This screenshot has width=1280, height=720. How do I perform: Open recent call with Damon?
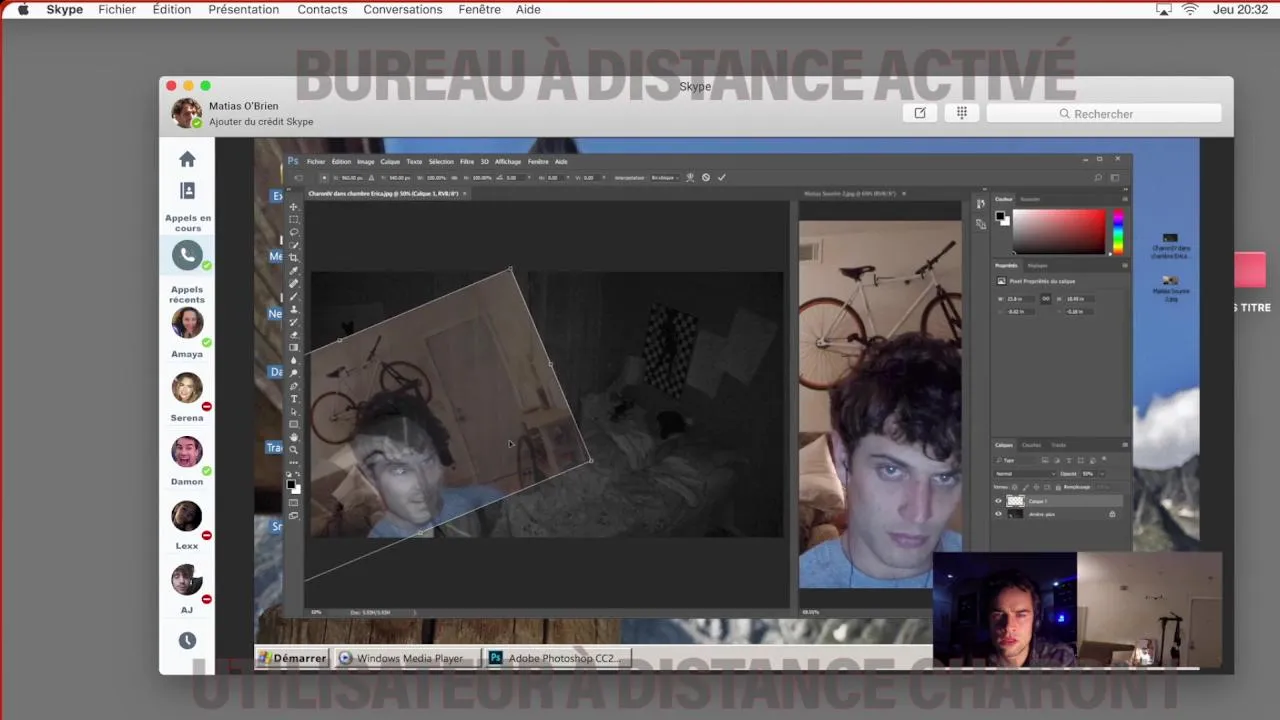pyautogui.click(x=187, y=451)
